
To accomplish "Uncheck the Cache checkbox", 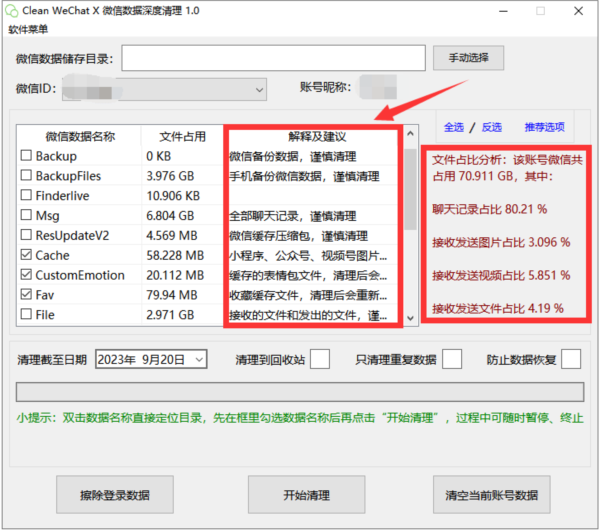I will [x=26, y=256].
